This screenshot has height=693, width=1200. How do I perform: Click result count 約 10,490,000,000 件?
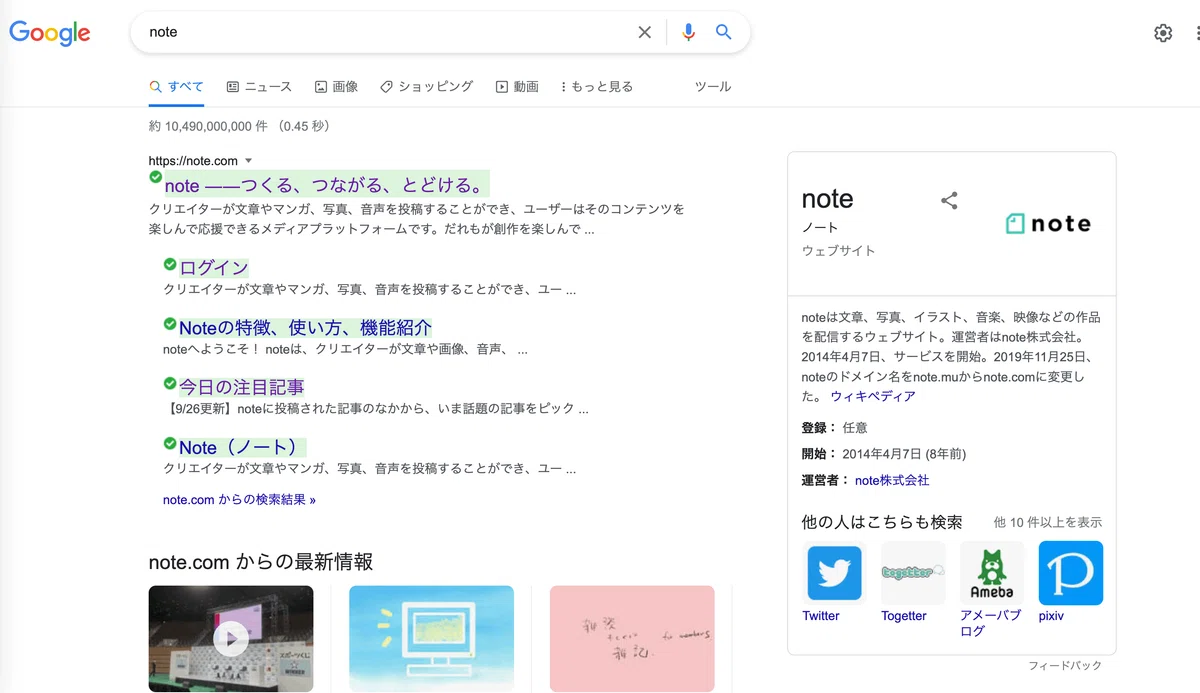(208, 127)
